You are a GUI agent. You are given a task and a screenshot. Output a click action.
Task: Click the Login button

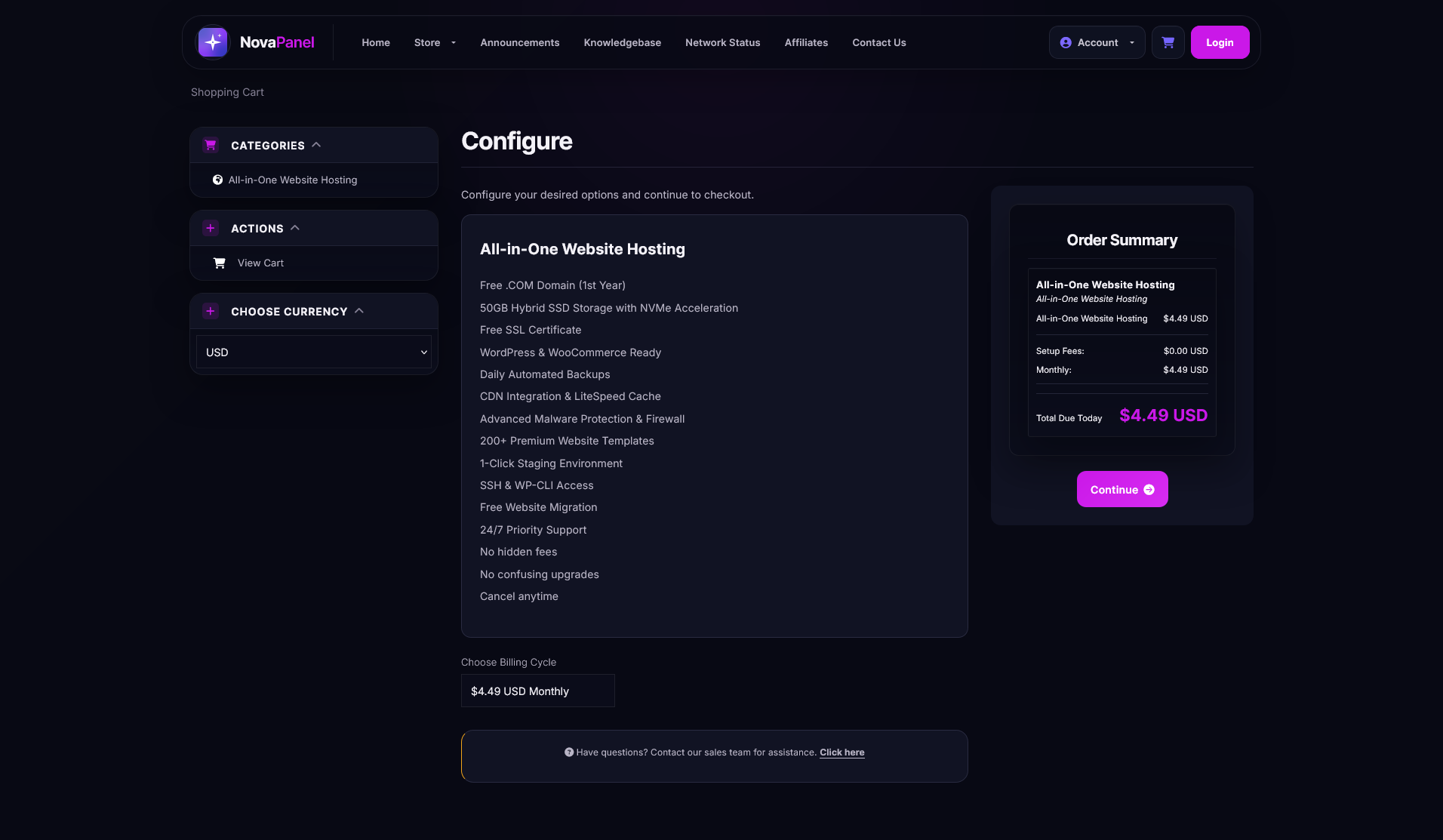1220,42
